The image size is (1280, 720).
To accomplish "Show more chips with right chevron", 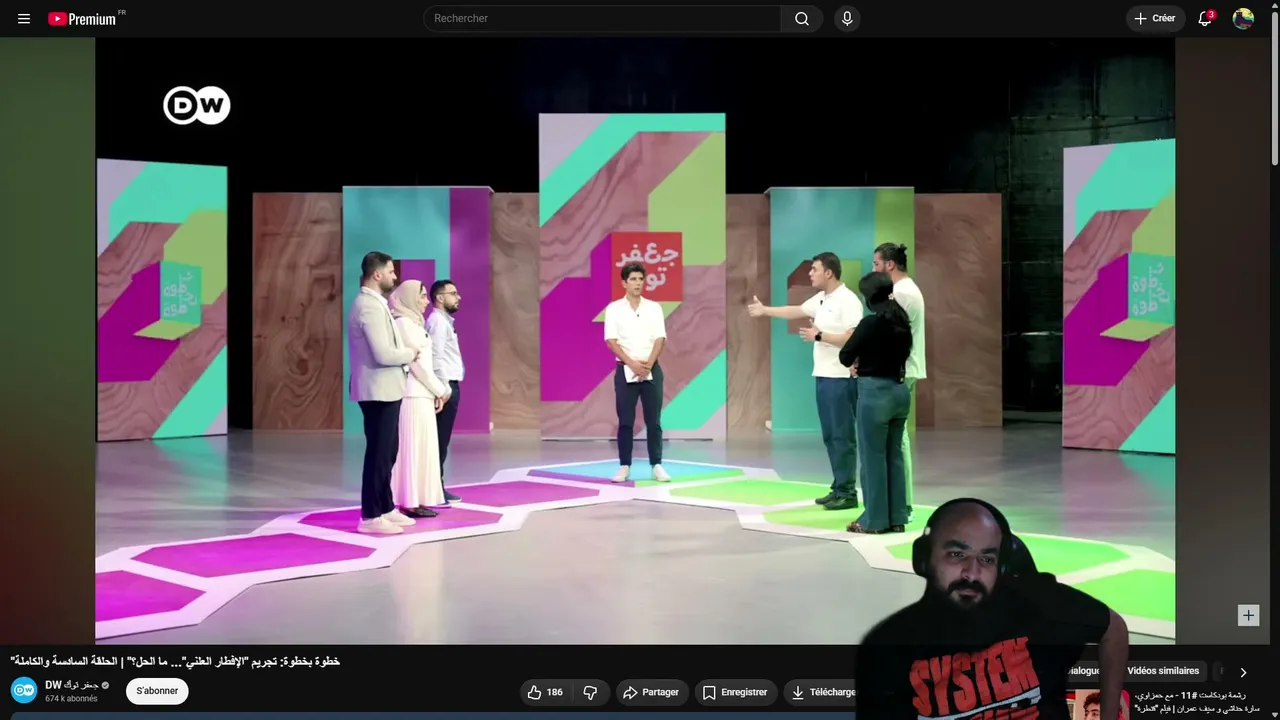I will [1243, 673].
